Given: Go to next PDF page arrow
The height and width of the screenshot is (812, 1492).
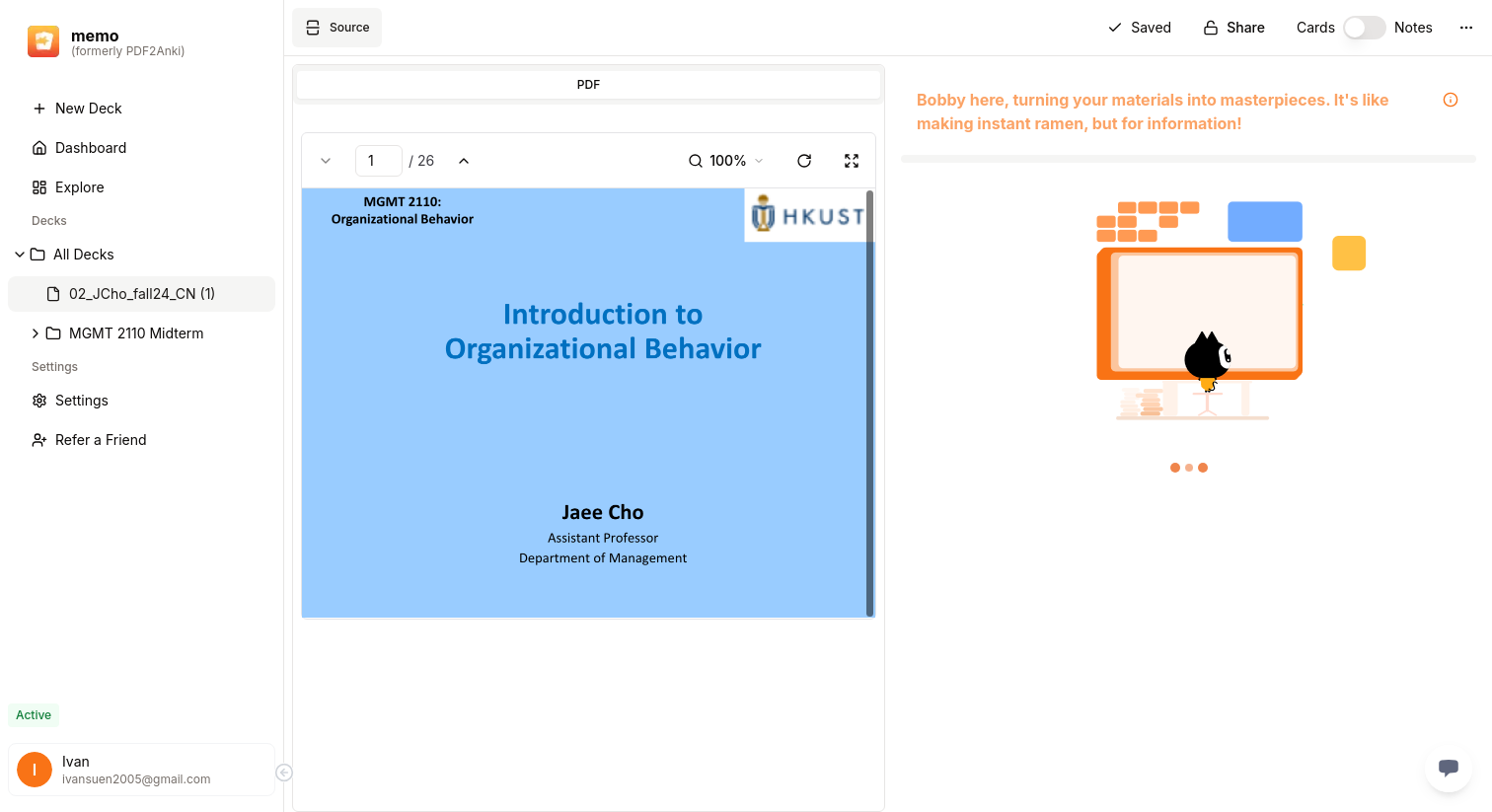Looking at the screenshot, I should [x=326, y=161].
